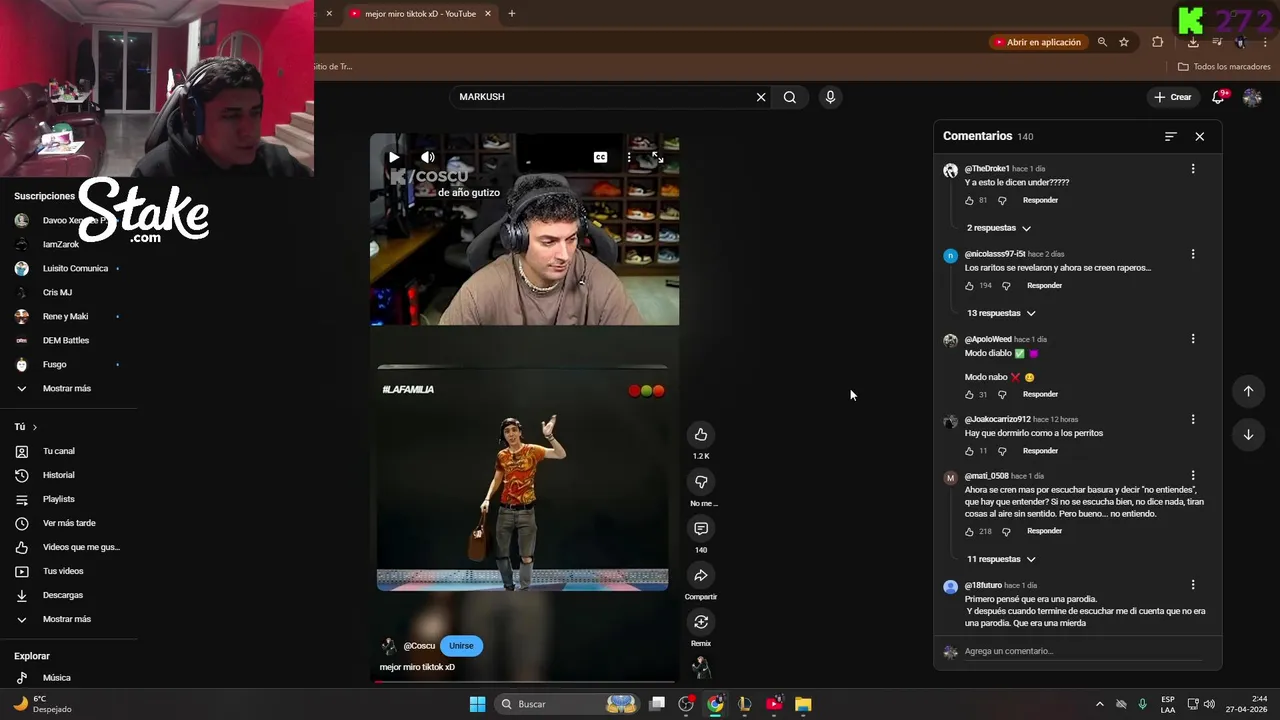Dislike @Joakocarrizo912's comment
Screen dimensions: 1280x720
tap(1002, 451)
